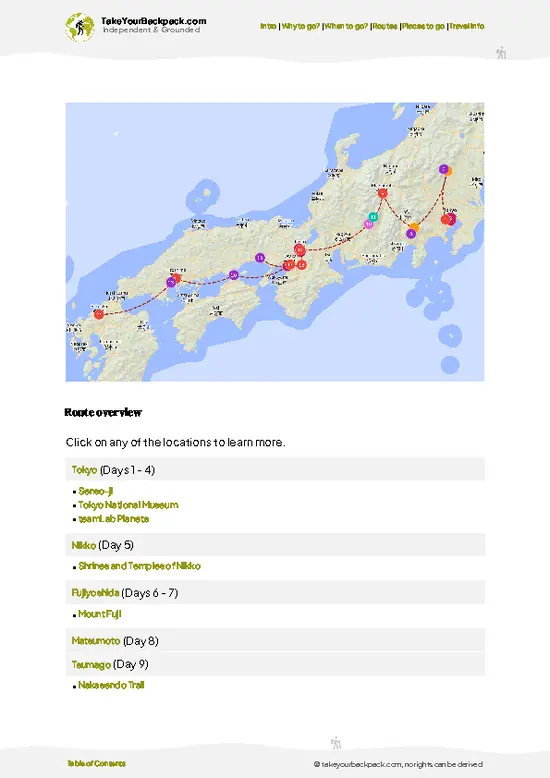
Task: Select the purple map marker at Nikko
Action: point(444,169)
